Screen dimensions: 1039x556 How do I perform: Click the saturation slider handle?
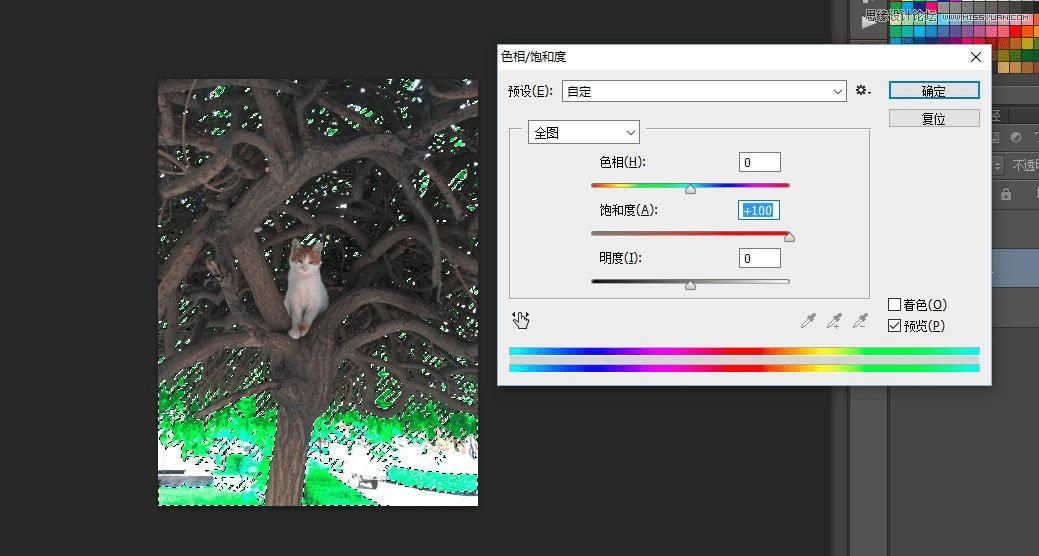click(789, 237)
